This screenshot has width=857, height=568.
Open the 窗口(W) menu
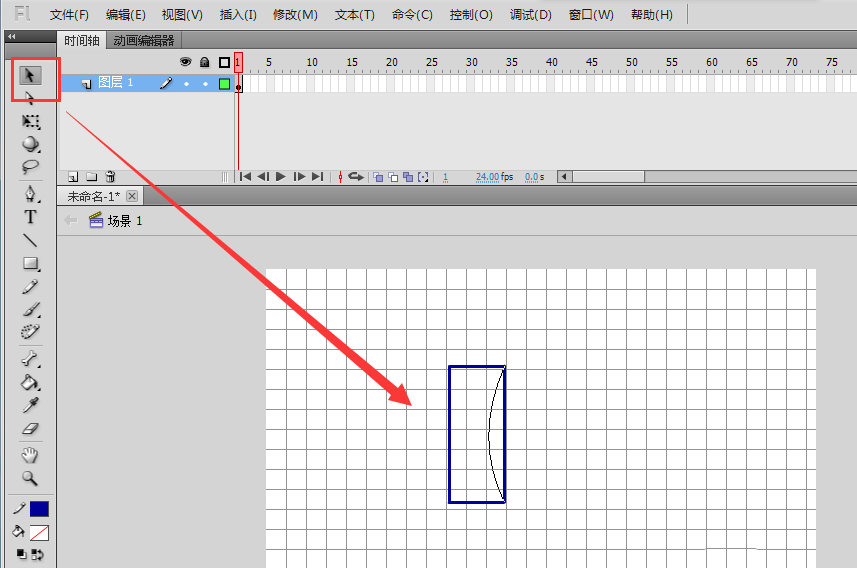tap(591, 15)
